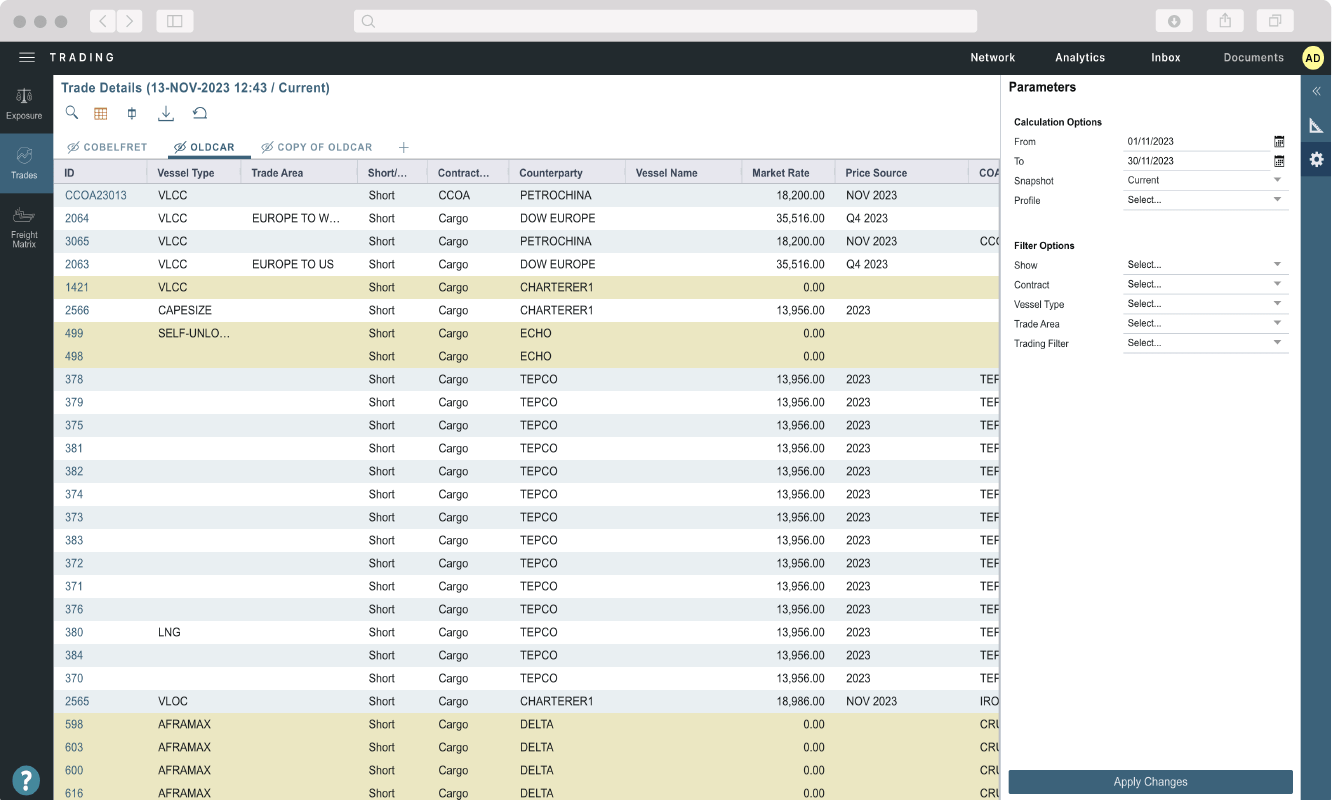Expand the Profile dropdown
Image resolution: width=1332 pixels, height=800 pixels.
point(1205,200)
